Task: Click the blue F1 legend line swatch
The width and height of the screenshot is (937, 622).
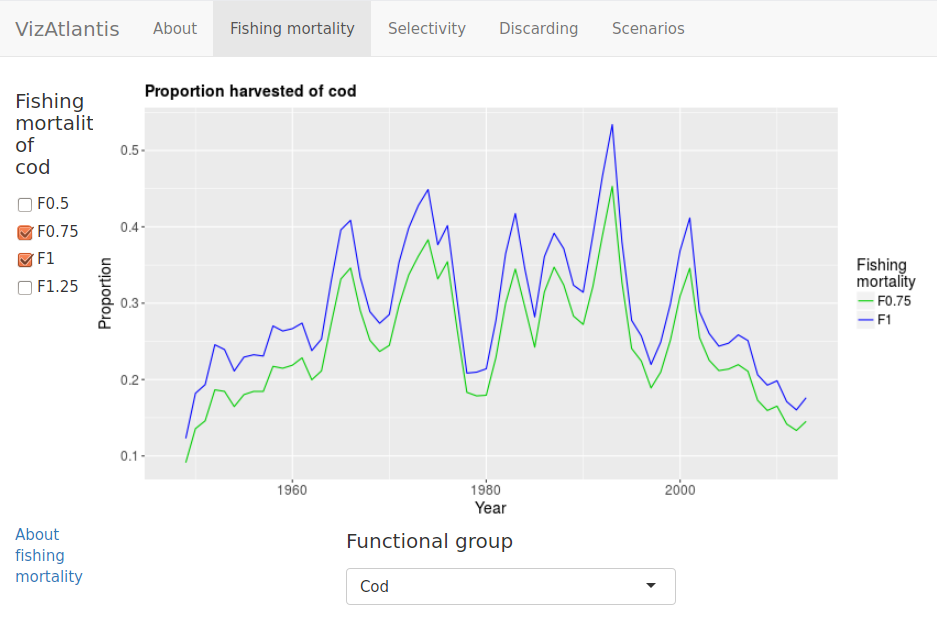Action: coord(865,320)
